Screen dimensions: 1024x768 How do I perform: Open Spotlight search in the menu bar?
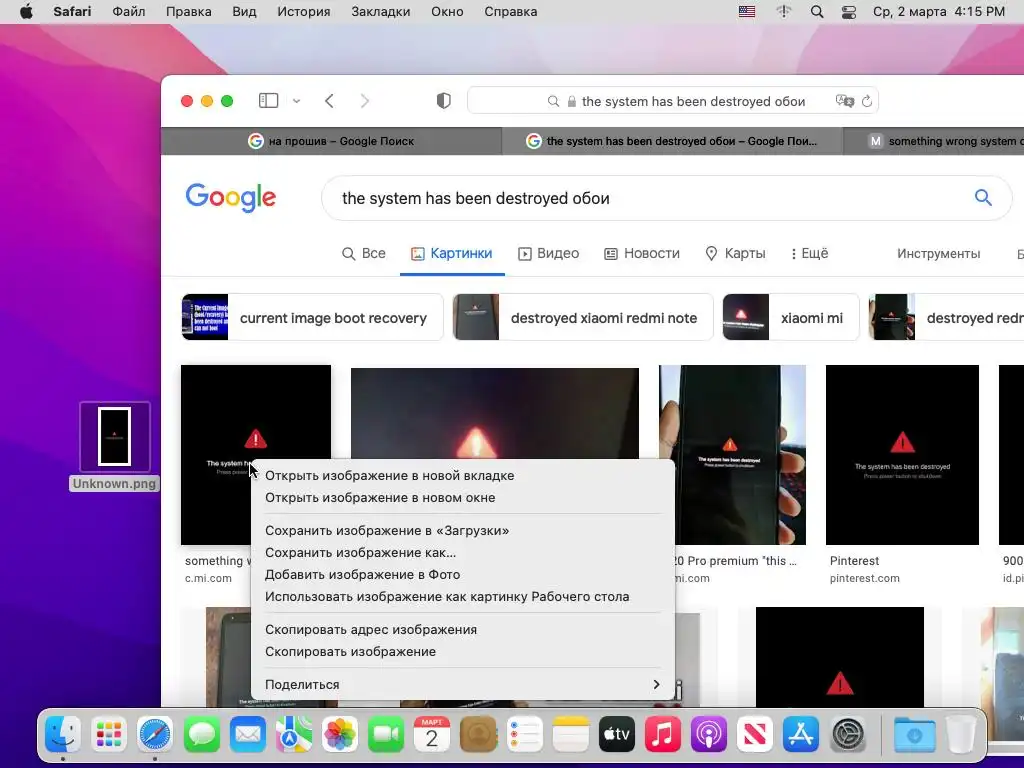(816, 12)
